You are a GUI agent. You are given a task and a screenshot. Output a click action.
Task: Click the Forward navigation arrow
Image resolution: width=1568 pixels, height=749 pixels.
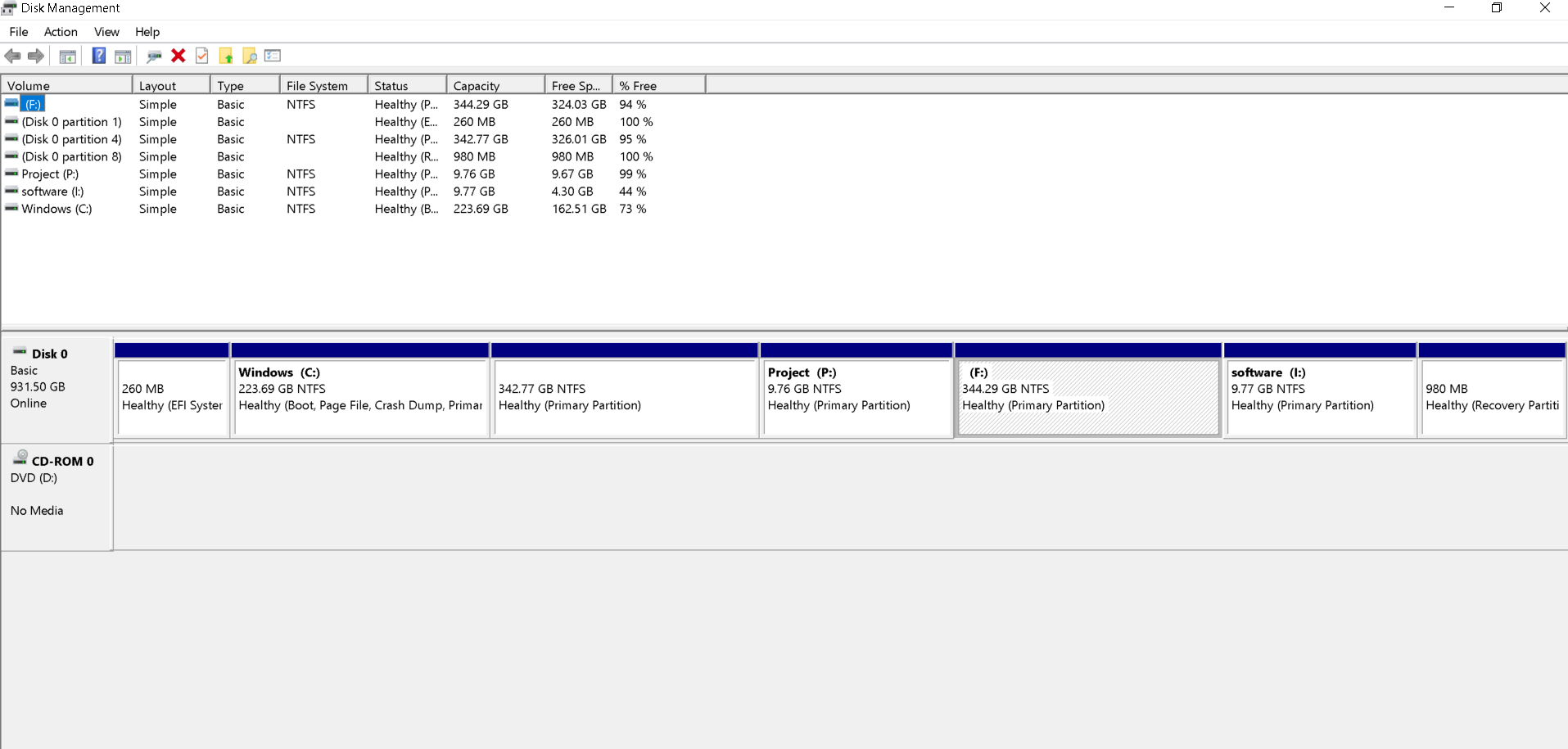tap(36, 56)
